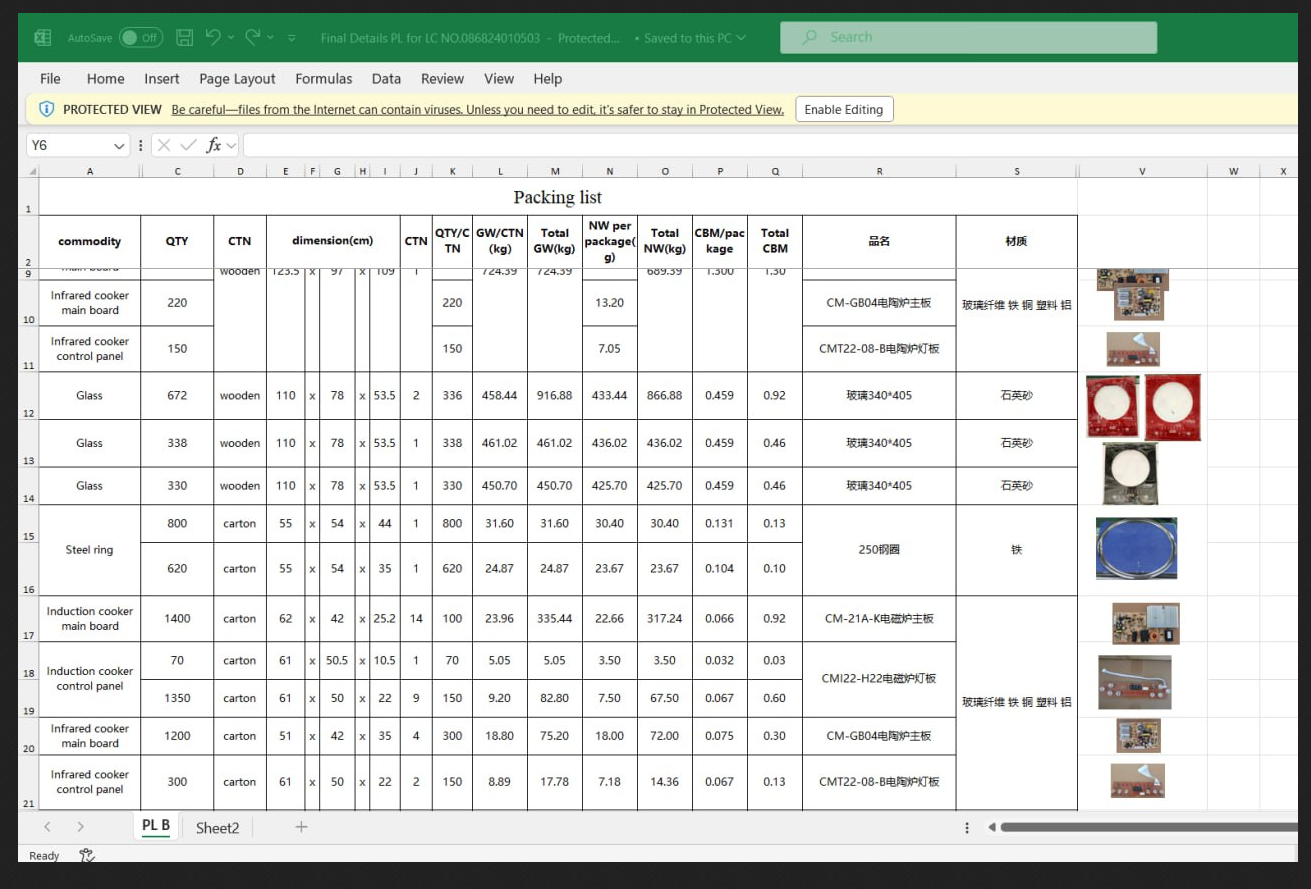Image resolution: width=1311 pixels, height=889 pixels.
Task: Open the Page Layout tab
Action: [237, 79]
